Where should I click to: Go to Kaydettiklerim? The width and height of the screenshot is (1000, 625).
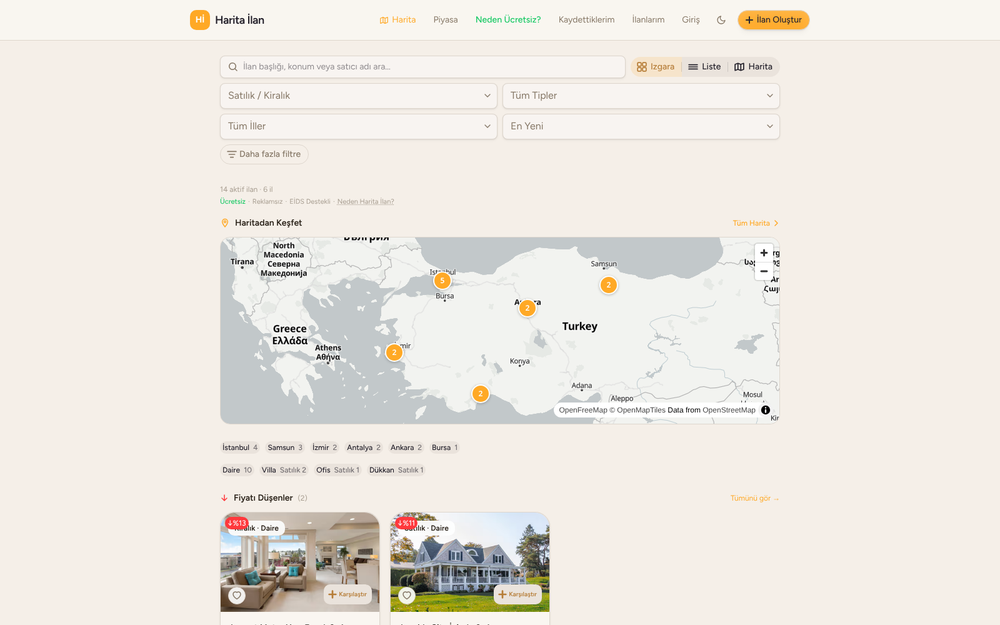click(x=586, y=20)
